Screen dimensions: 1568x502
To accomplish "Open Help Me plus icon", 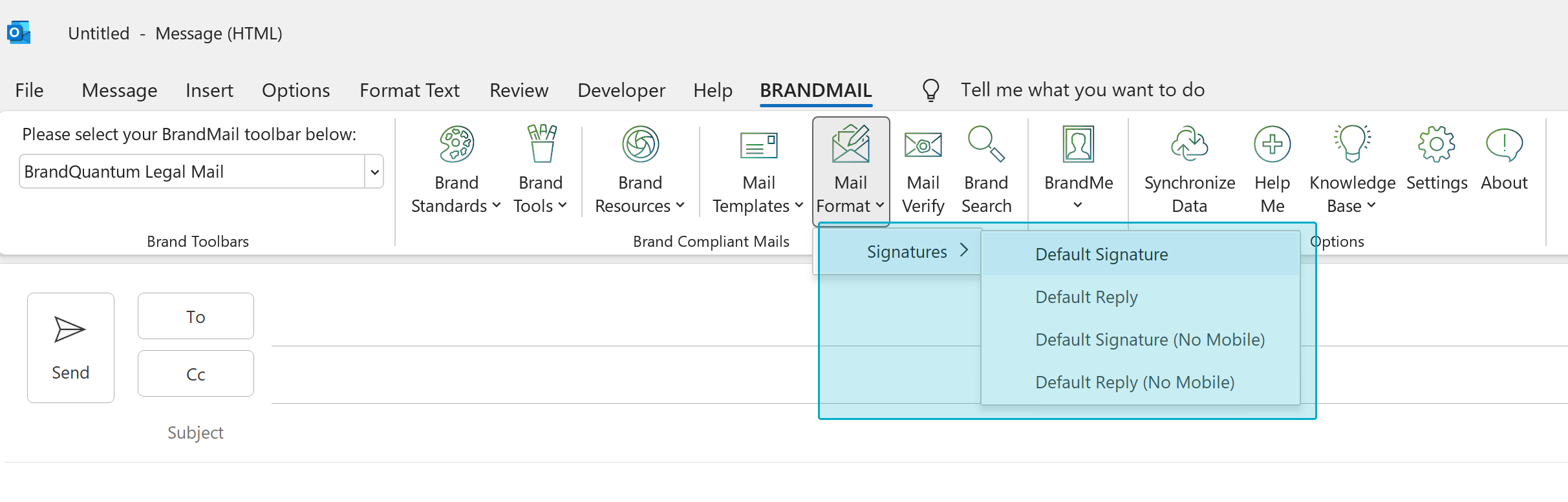I will 1272,144.
